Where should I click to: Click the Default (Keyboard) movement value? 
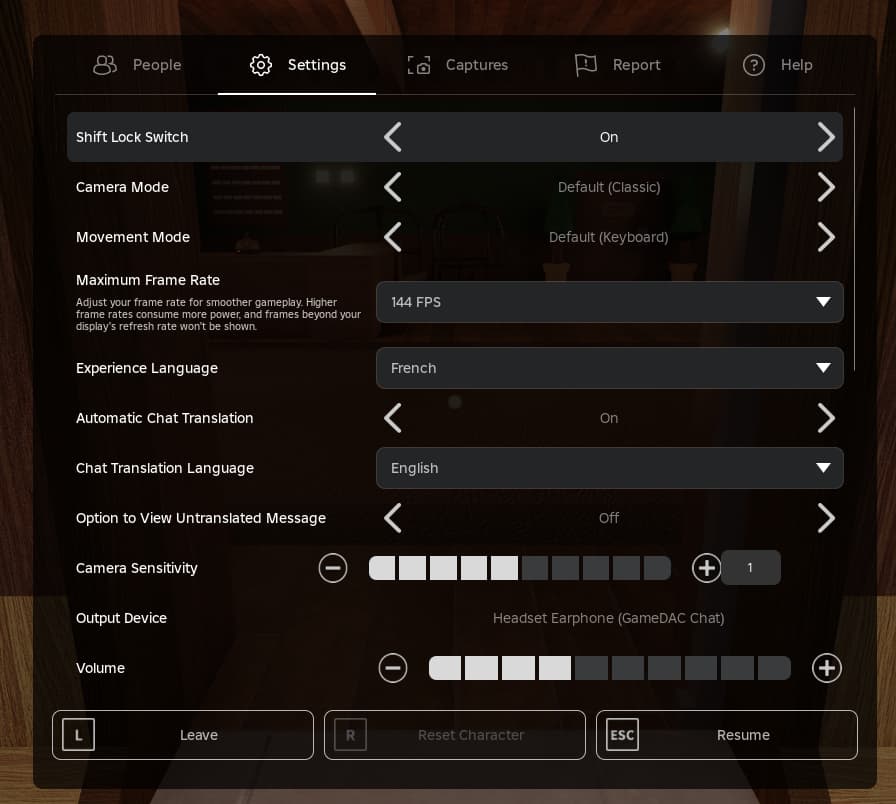(609, 237)
